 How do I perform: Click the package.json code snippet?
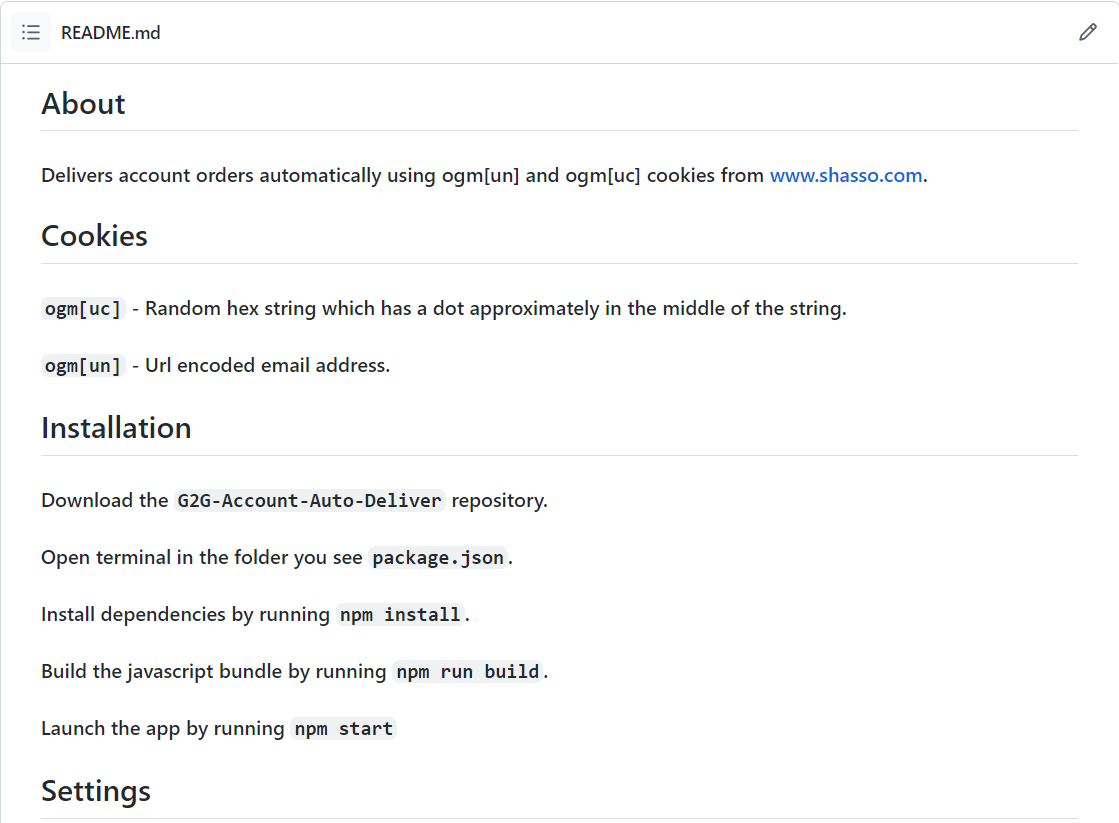(438, 558)
